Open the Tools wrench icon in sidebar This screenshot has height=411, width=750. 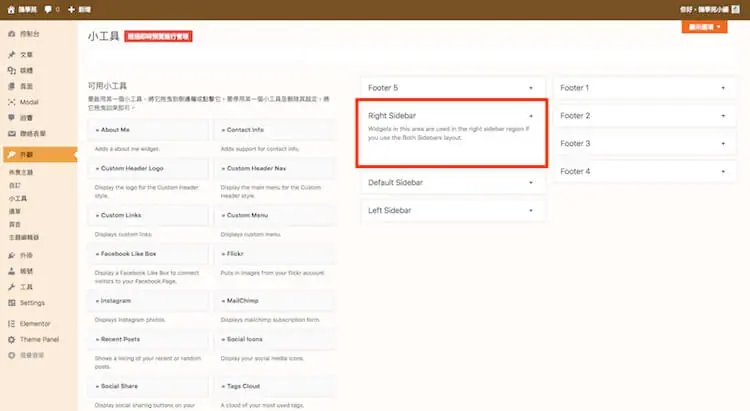pos(12,287)
